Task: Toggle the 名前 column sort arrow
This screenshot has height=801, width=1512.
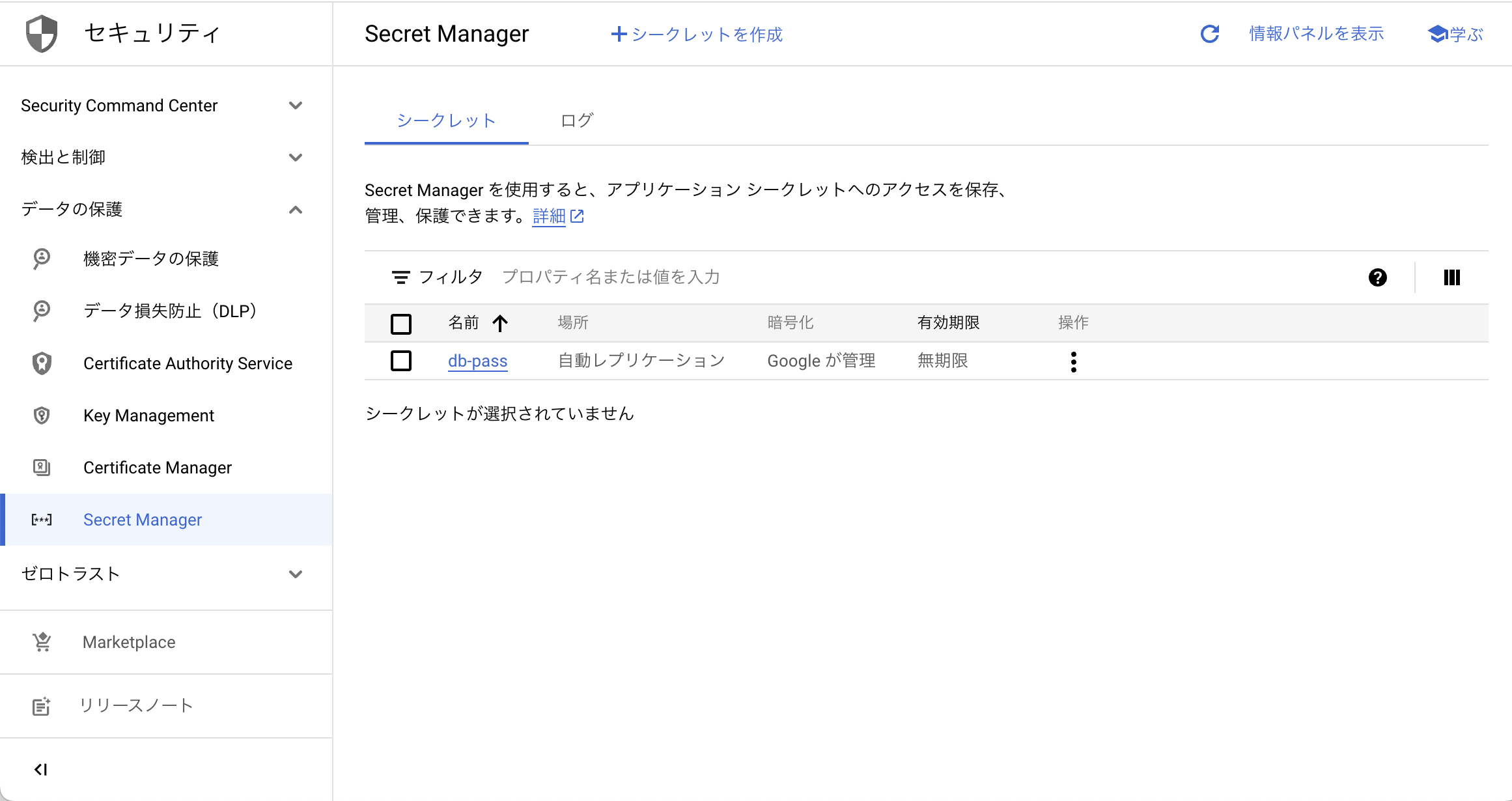Action: click(x=500, y=322)
